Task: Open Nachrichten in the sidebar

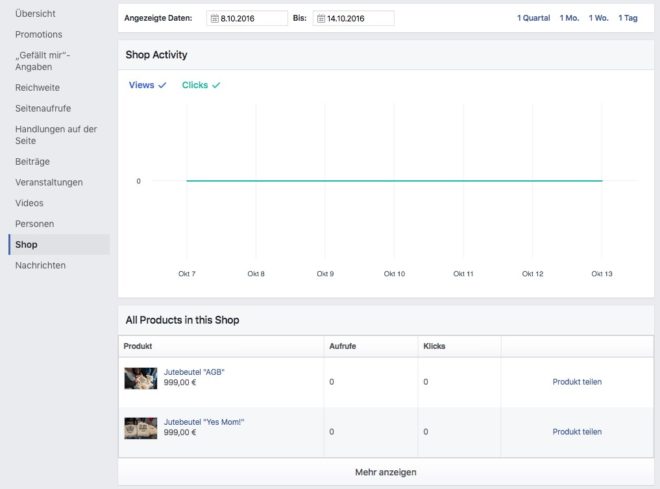Action: (x=40, y=265)
